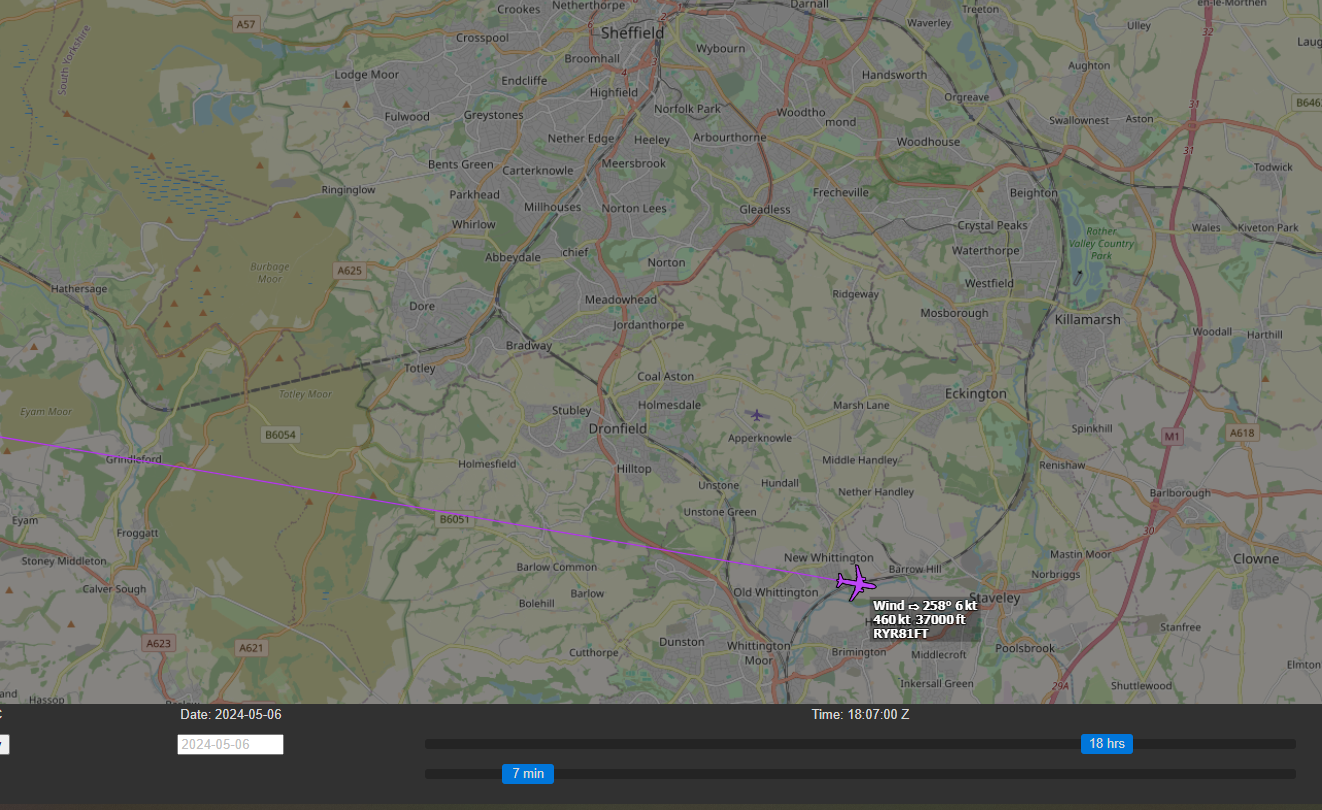This screenshot has height=810, width=1322.
Task: Click the Dronfield town label
Action: click(617, 428)
